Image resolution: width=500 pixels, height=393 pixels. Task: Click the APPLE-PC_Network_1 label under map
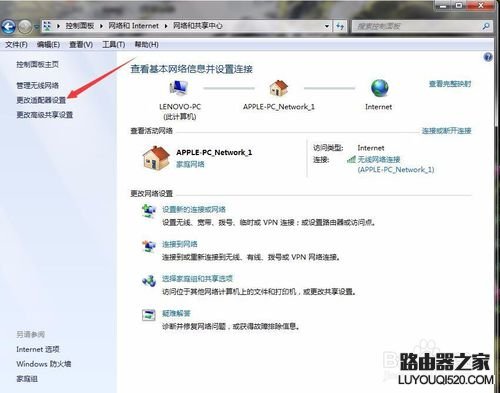click(x=279, y=107)
